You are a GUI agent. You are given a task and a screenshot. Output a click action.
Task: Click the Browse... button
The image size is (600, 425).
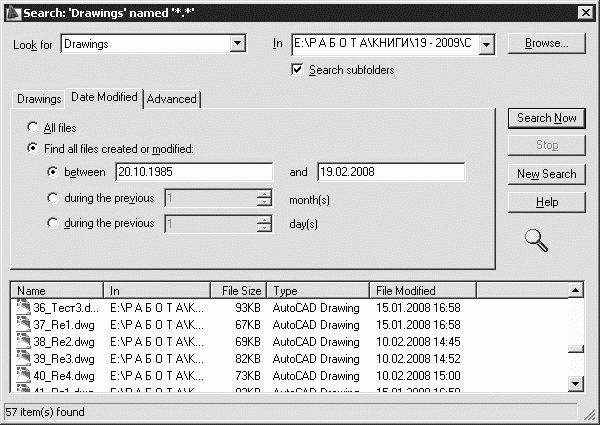[546, 44]
